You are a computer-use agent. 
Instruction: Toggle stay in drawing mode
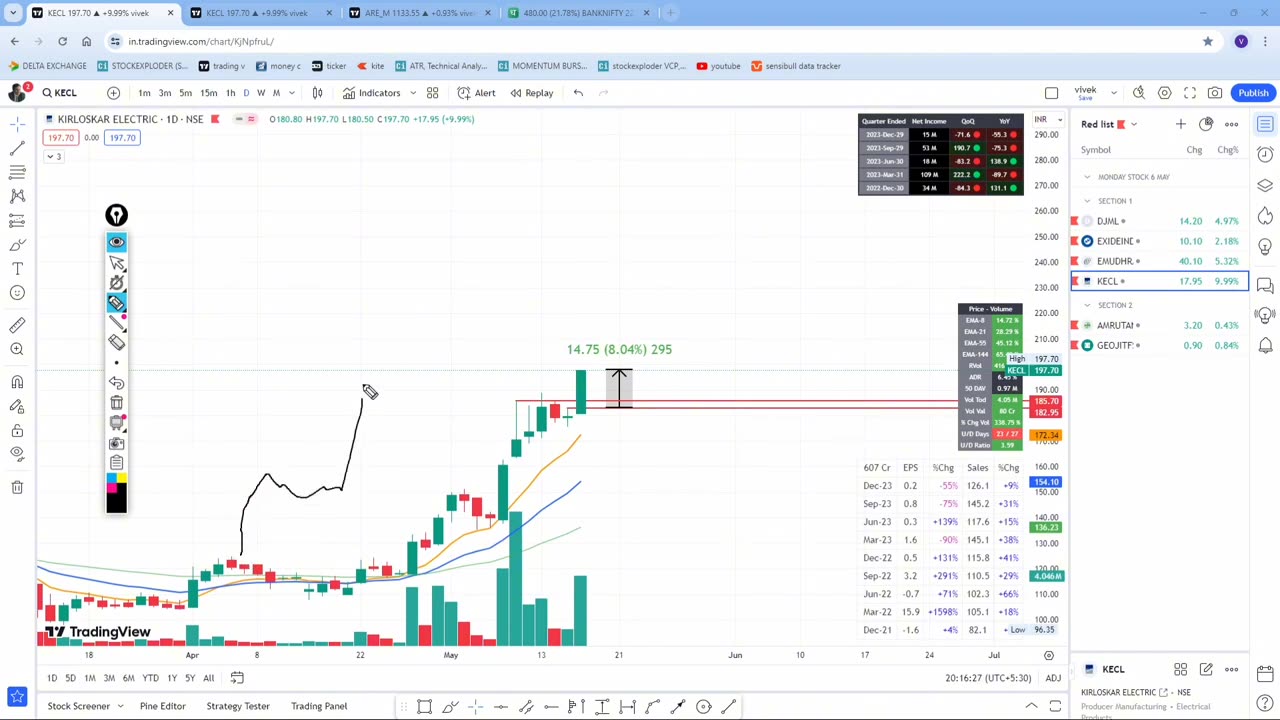[x=17, y=406]
